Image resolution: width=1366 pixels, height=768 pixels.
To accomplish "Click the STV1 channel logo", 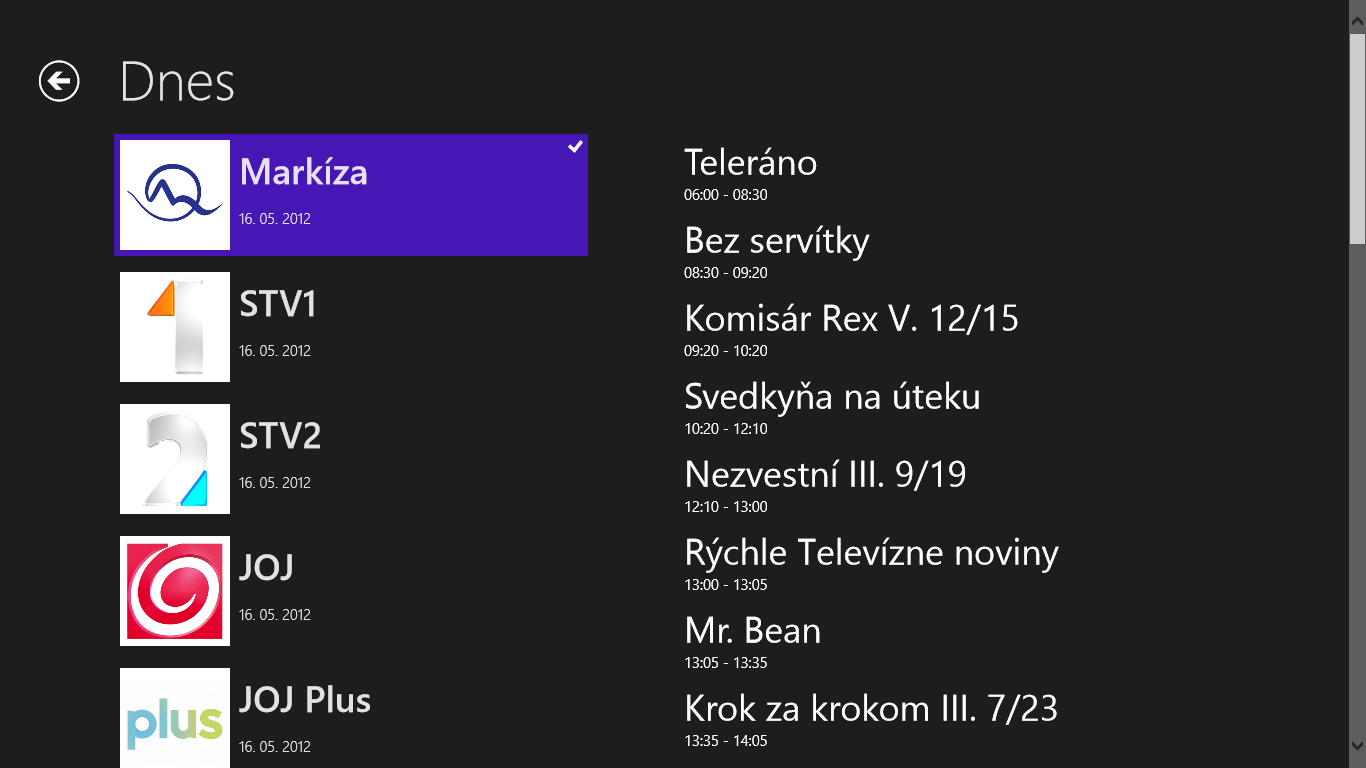I will [175, 327].
